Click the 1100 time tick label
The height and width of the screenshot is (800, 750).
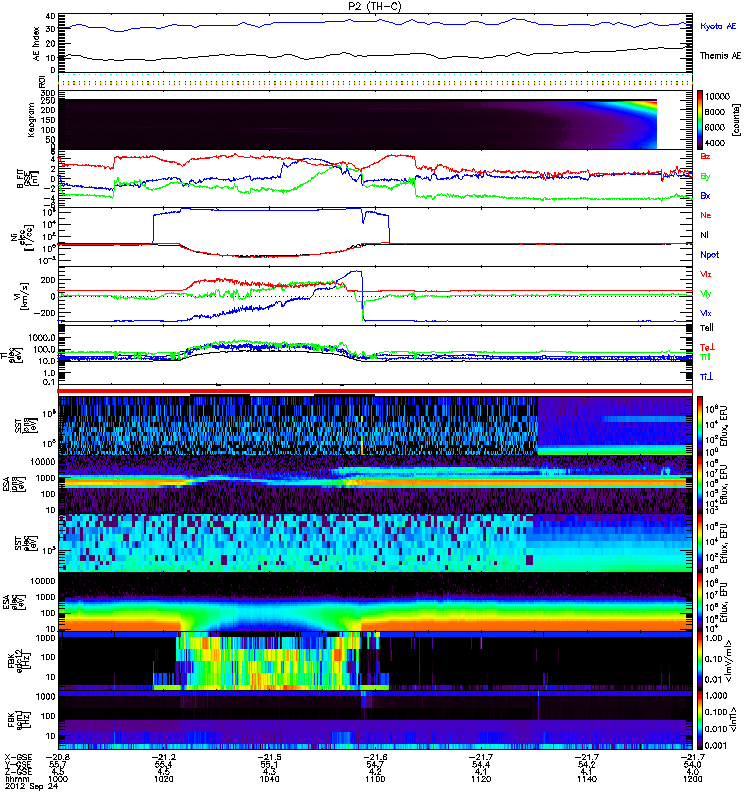pos(375,779)
